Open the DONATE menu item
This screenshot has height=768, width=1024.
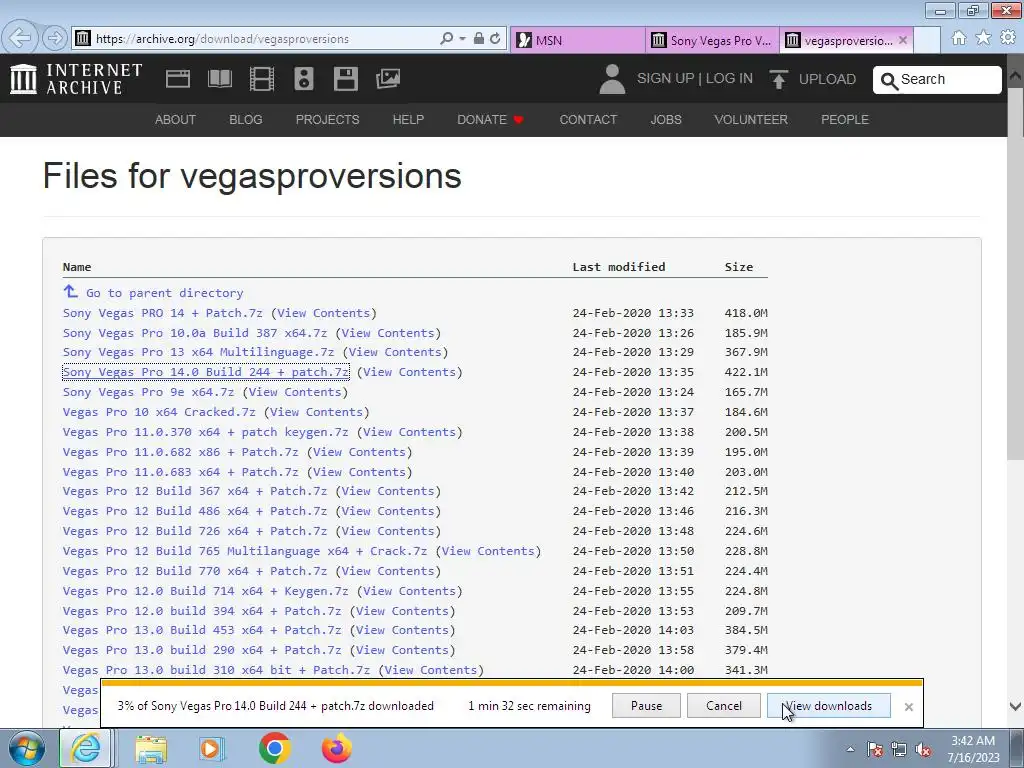tap(490, 120)
